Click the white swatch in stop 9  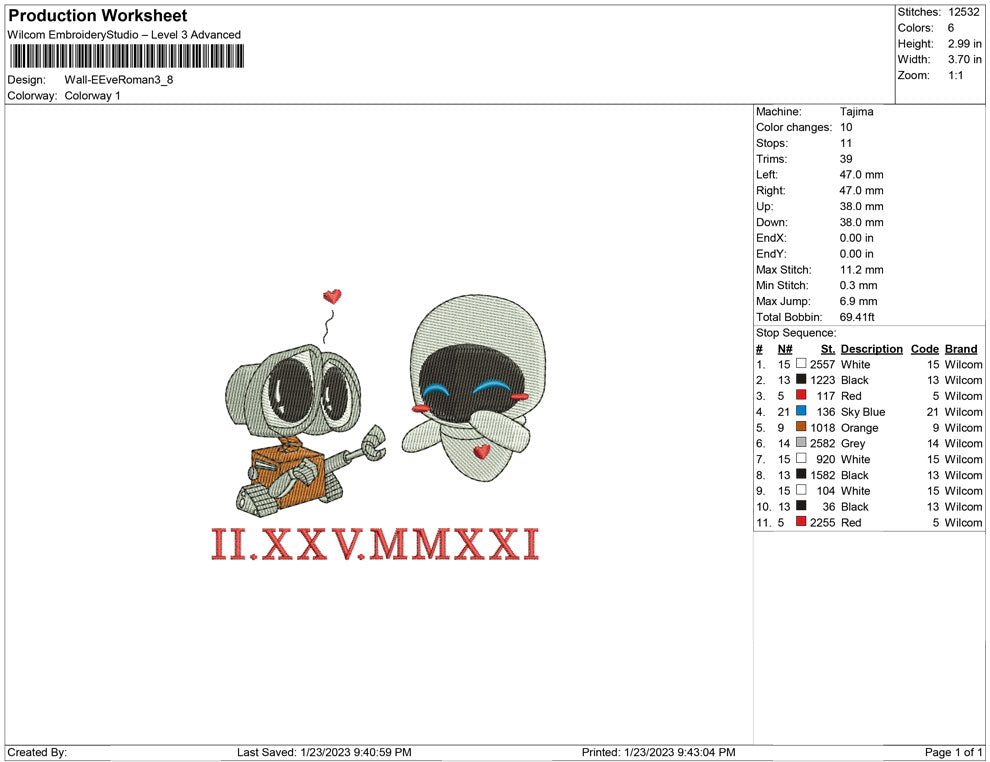(801, 490)
